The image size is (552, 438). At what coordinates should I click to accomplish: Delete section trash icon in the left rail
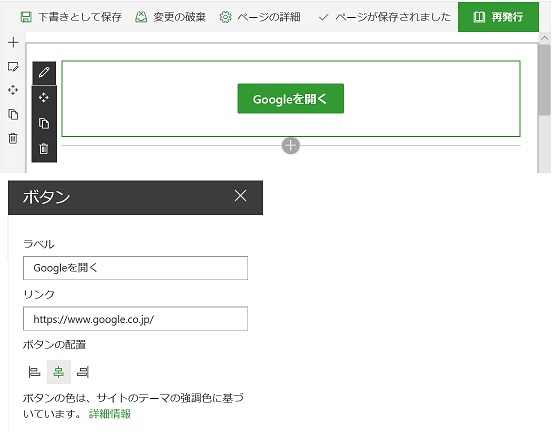coord(13,138)
